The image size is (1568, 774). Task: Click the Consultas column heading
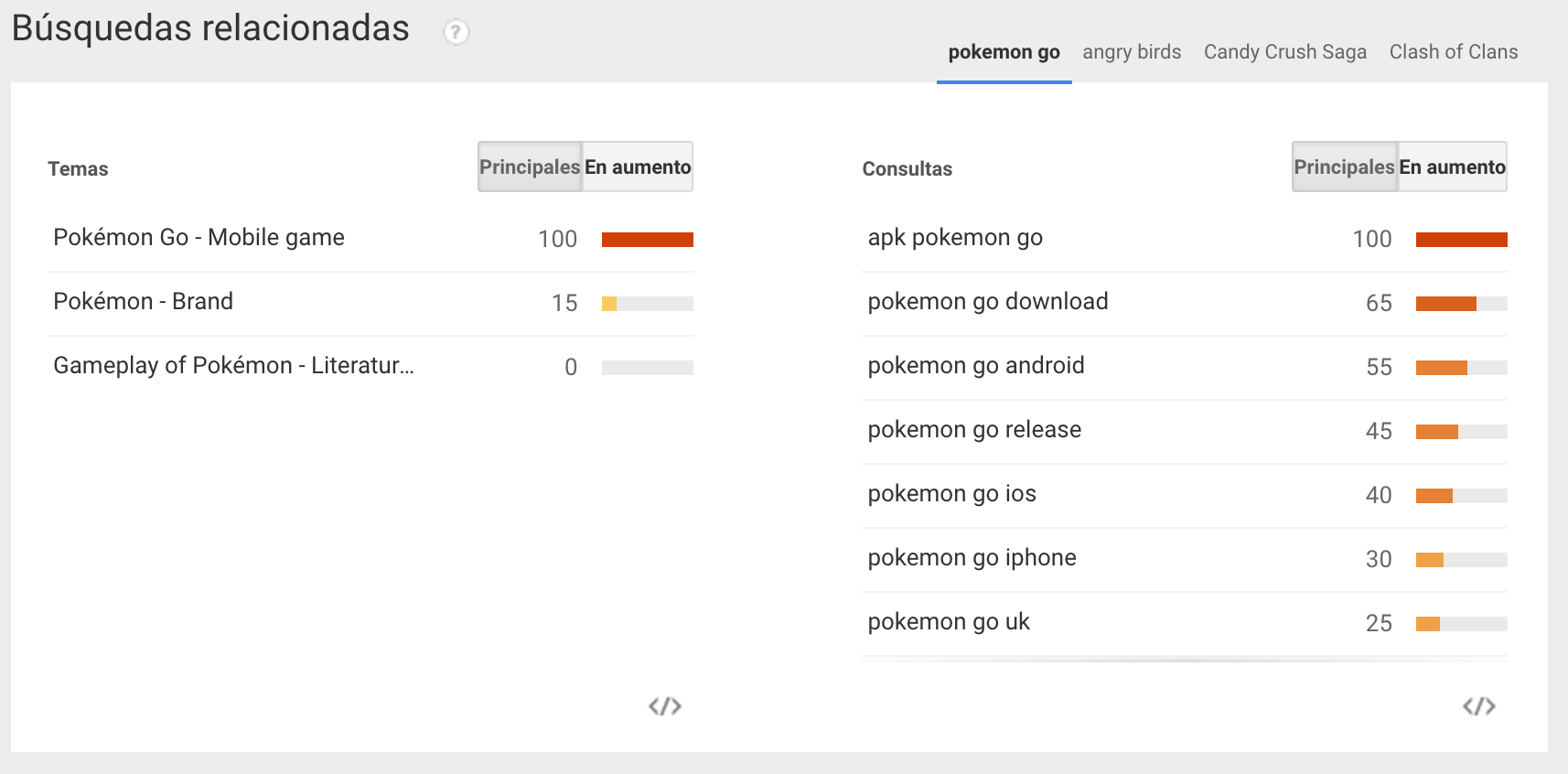click(x=908, y=169)
